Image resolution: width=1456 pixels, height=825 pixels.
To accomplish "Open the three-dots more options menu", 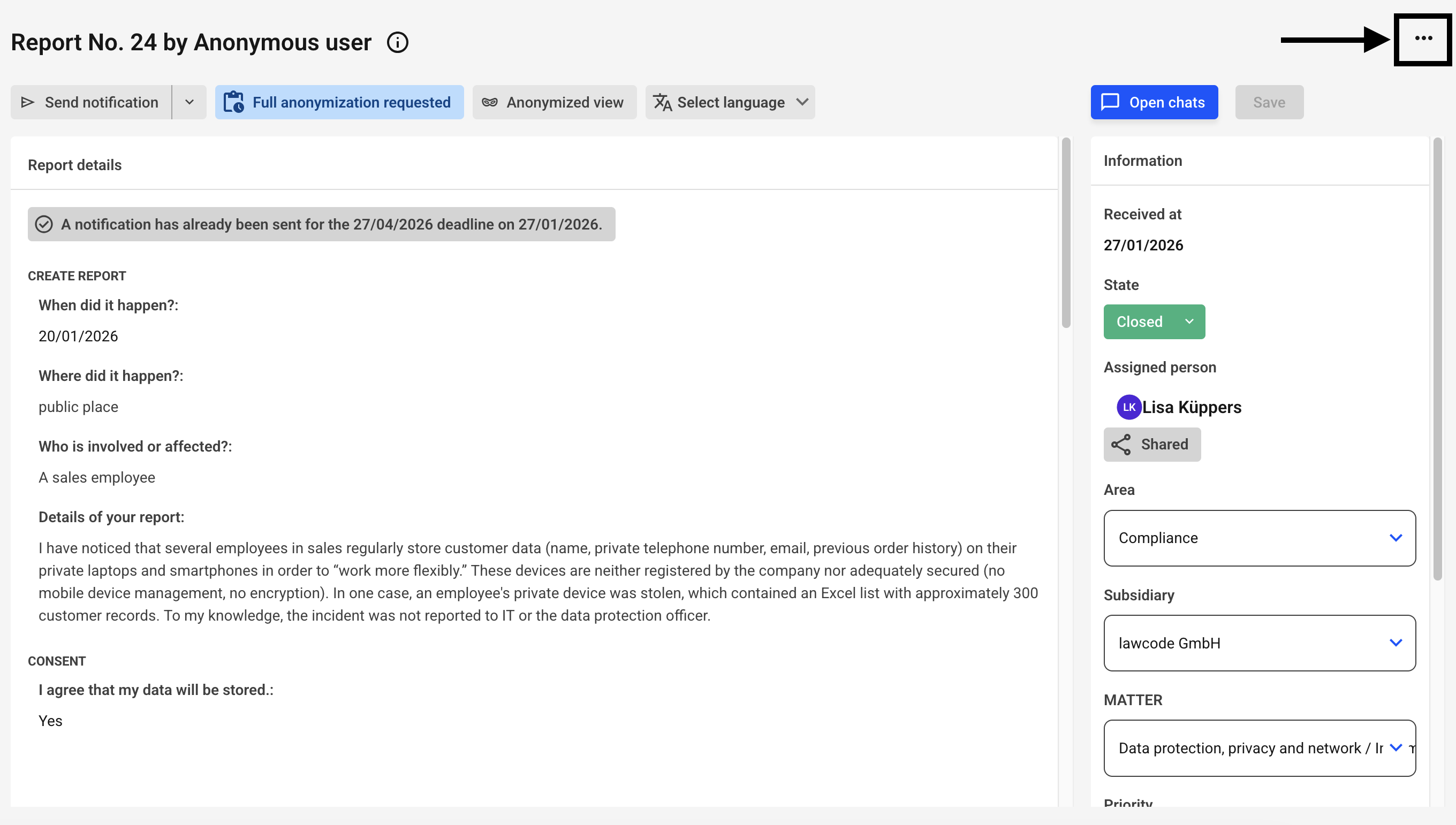I will click(1423, 39).
